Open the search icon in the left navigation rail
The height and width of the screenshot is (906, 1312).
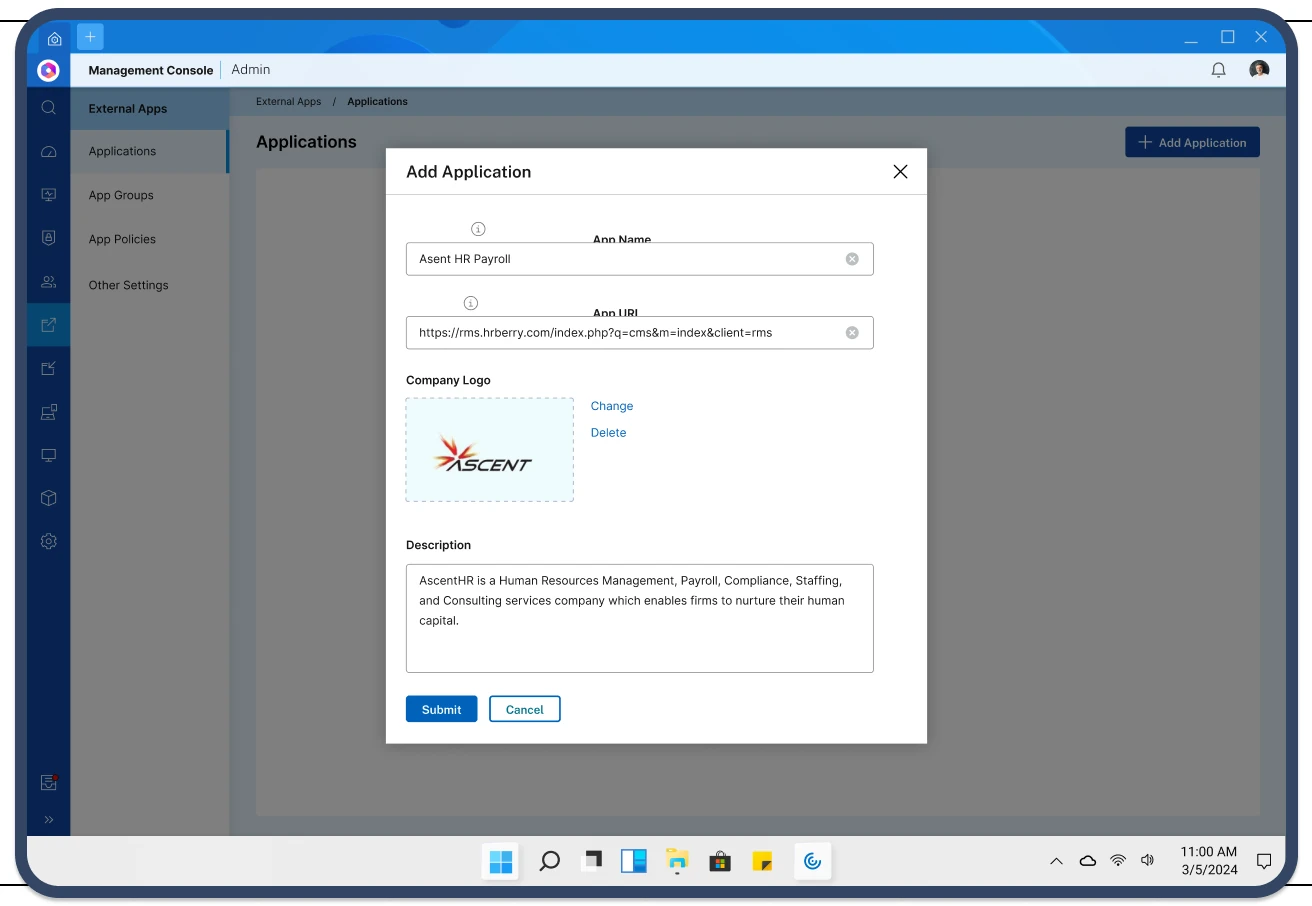tap(48, 107)
